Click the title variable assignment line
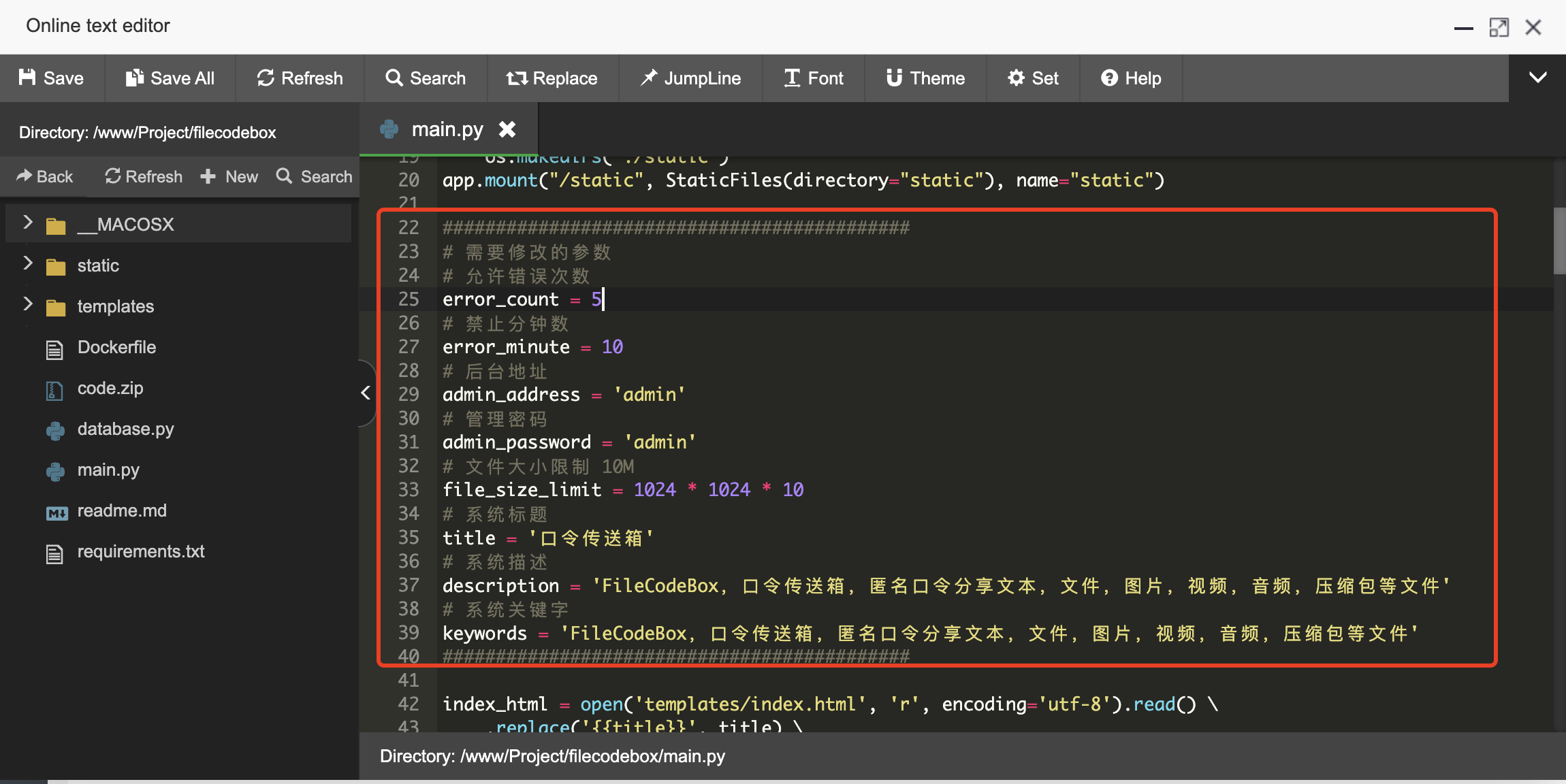The image size is (1566, 784). tap(549, 538)
